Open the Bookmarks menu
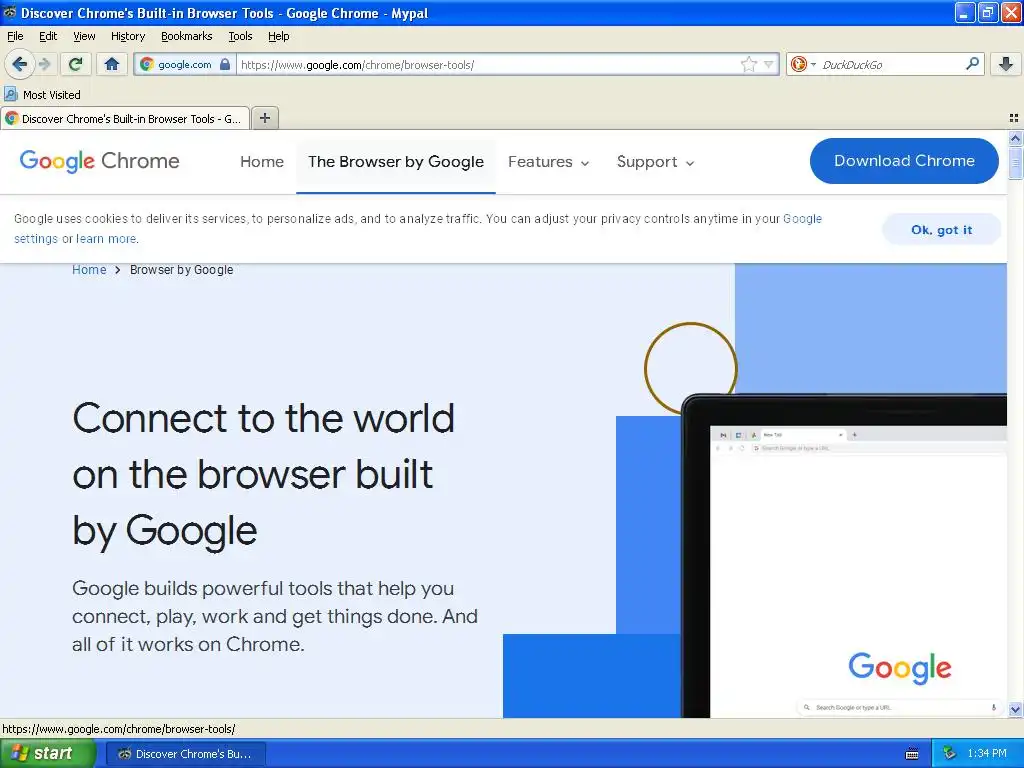The width and height of the screenshot is (1024, 768). pos(186,36)
